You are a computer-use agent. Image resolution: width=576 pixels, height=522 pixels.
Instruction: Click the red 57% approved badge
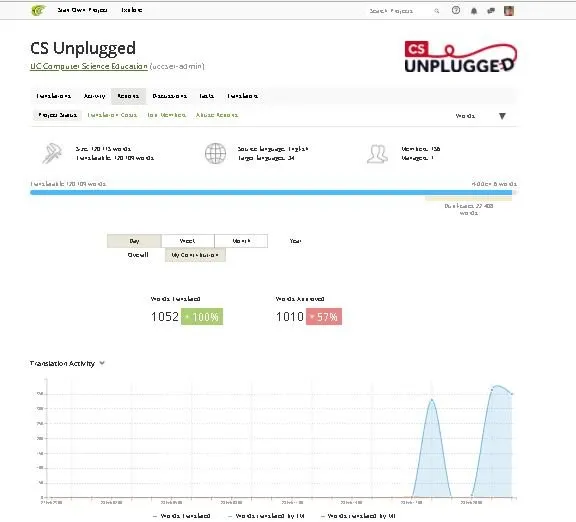(x=324, y=317)
